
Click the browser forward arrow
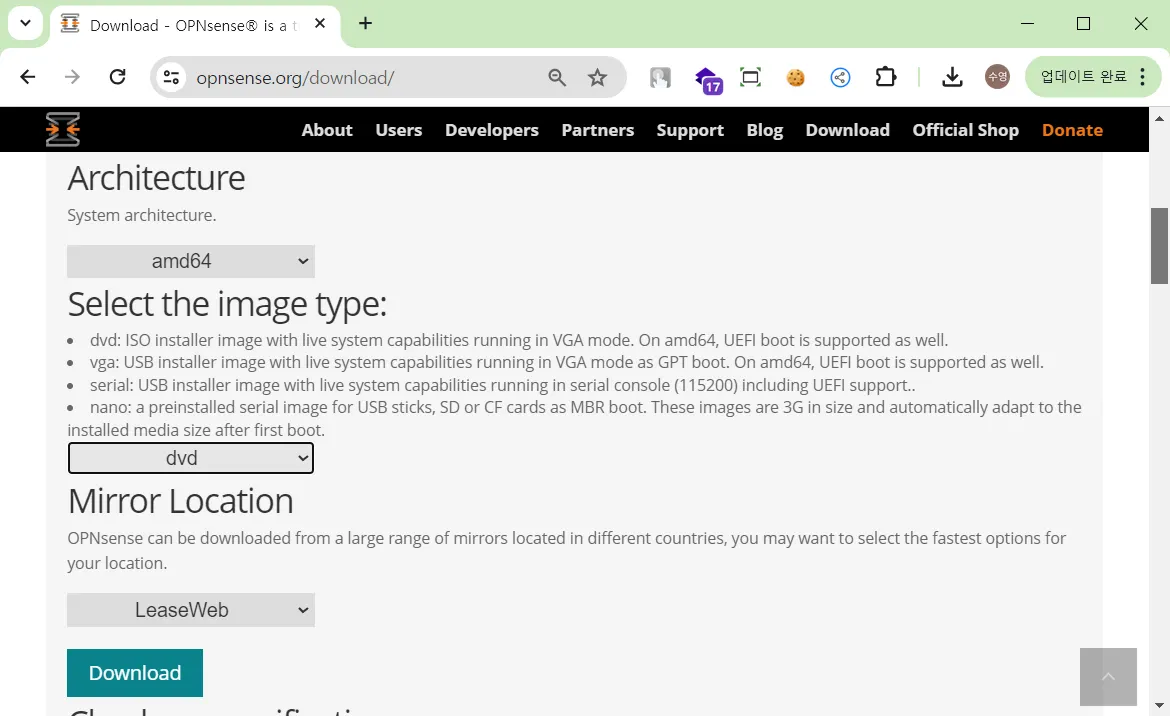[x=72, y=77]
